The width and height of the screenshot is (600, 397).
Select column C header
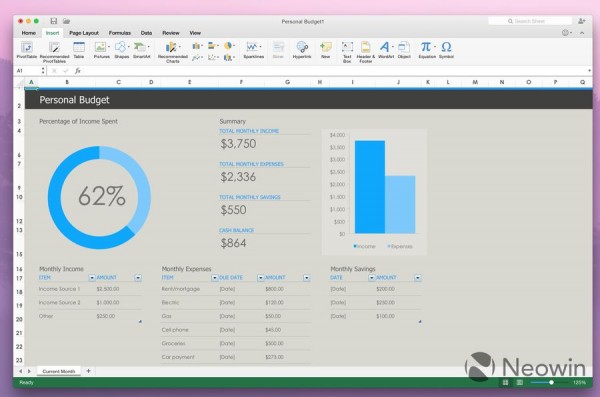[x=119, y=82]
